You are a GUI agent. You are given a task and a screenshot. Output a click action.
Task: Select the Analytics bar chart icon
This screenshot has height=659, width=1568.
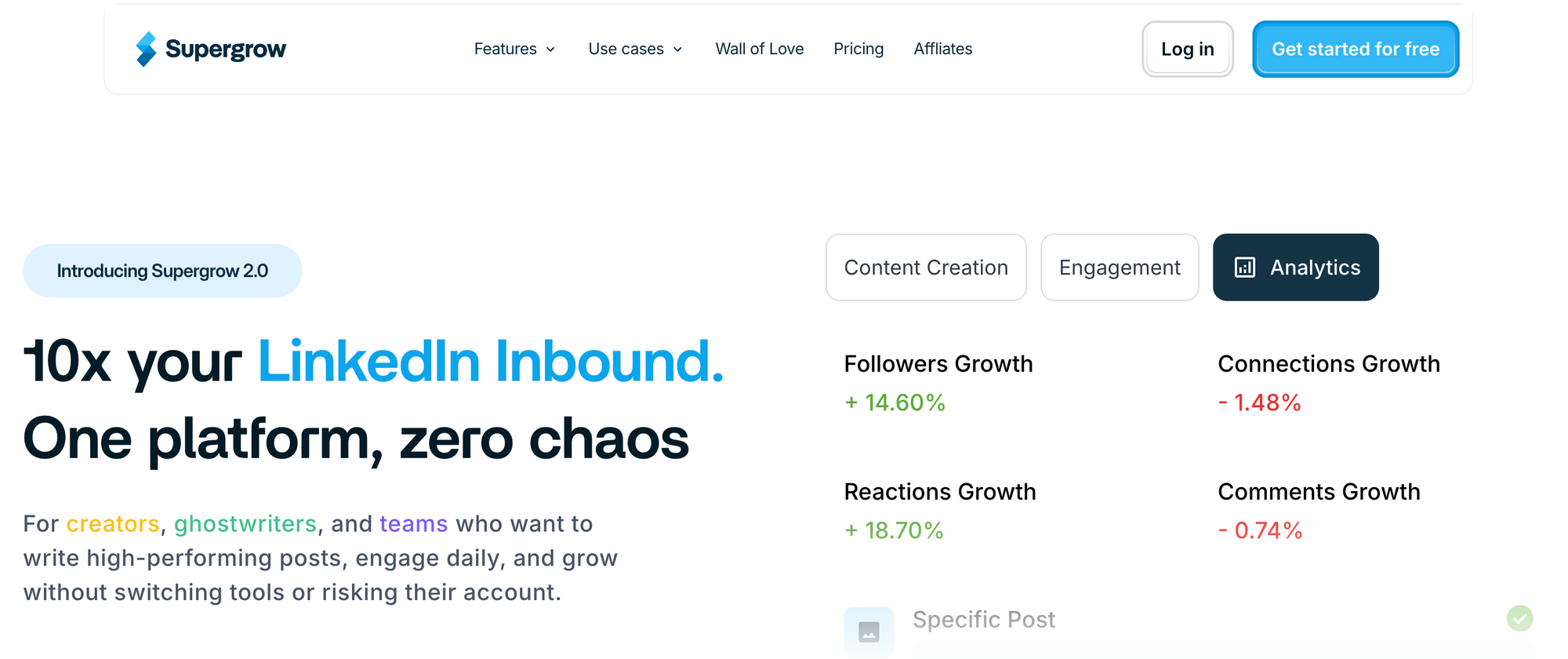click(1244, 268)
